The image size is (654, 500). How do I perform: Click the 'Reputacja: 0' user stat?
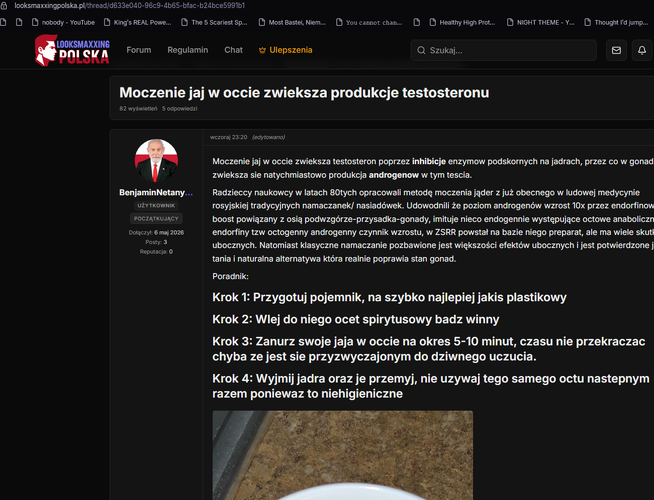156,252
